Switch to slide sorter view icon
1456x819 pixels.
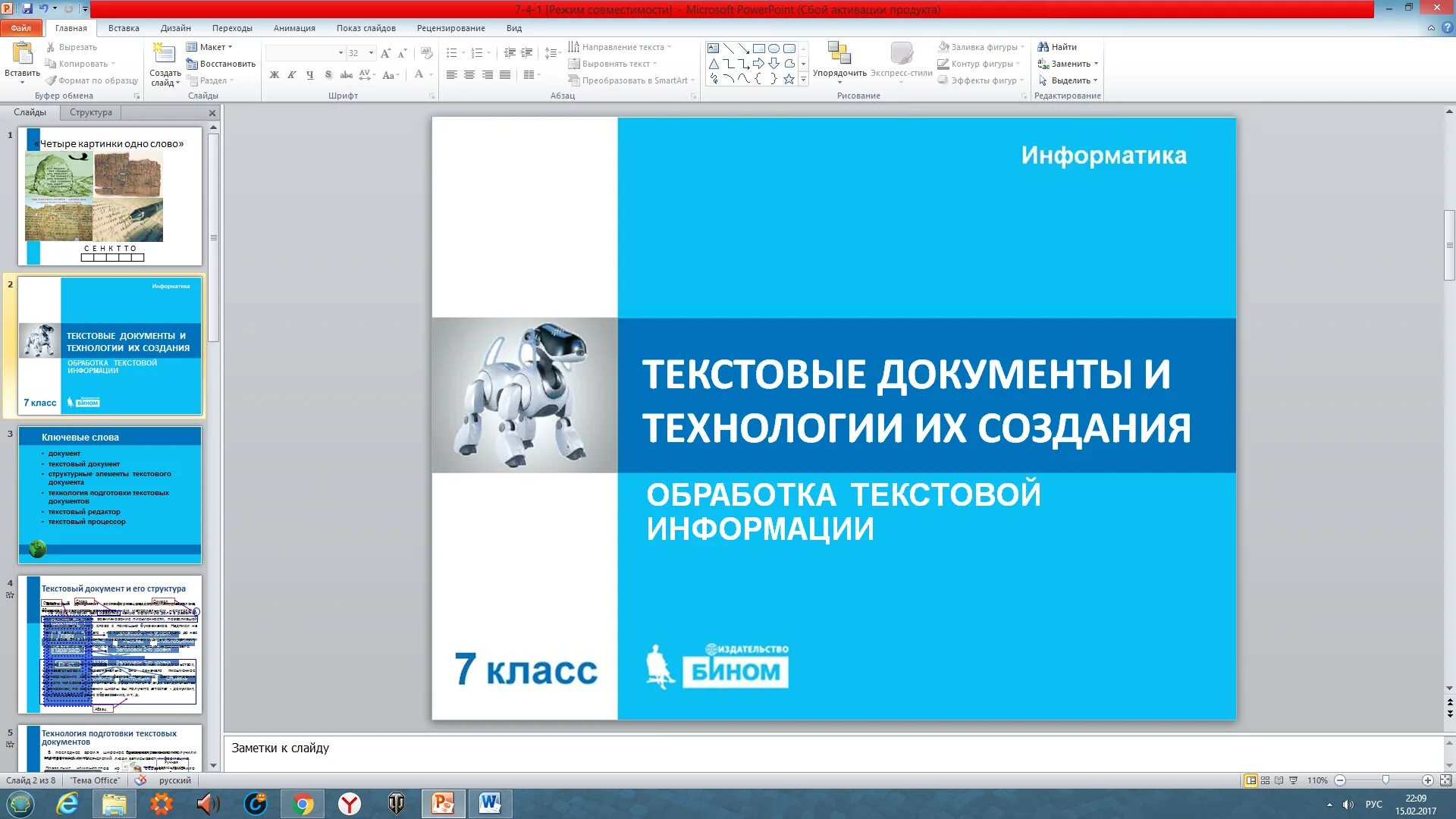coord(1265,780)
